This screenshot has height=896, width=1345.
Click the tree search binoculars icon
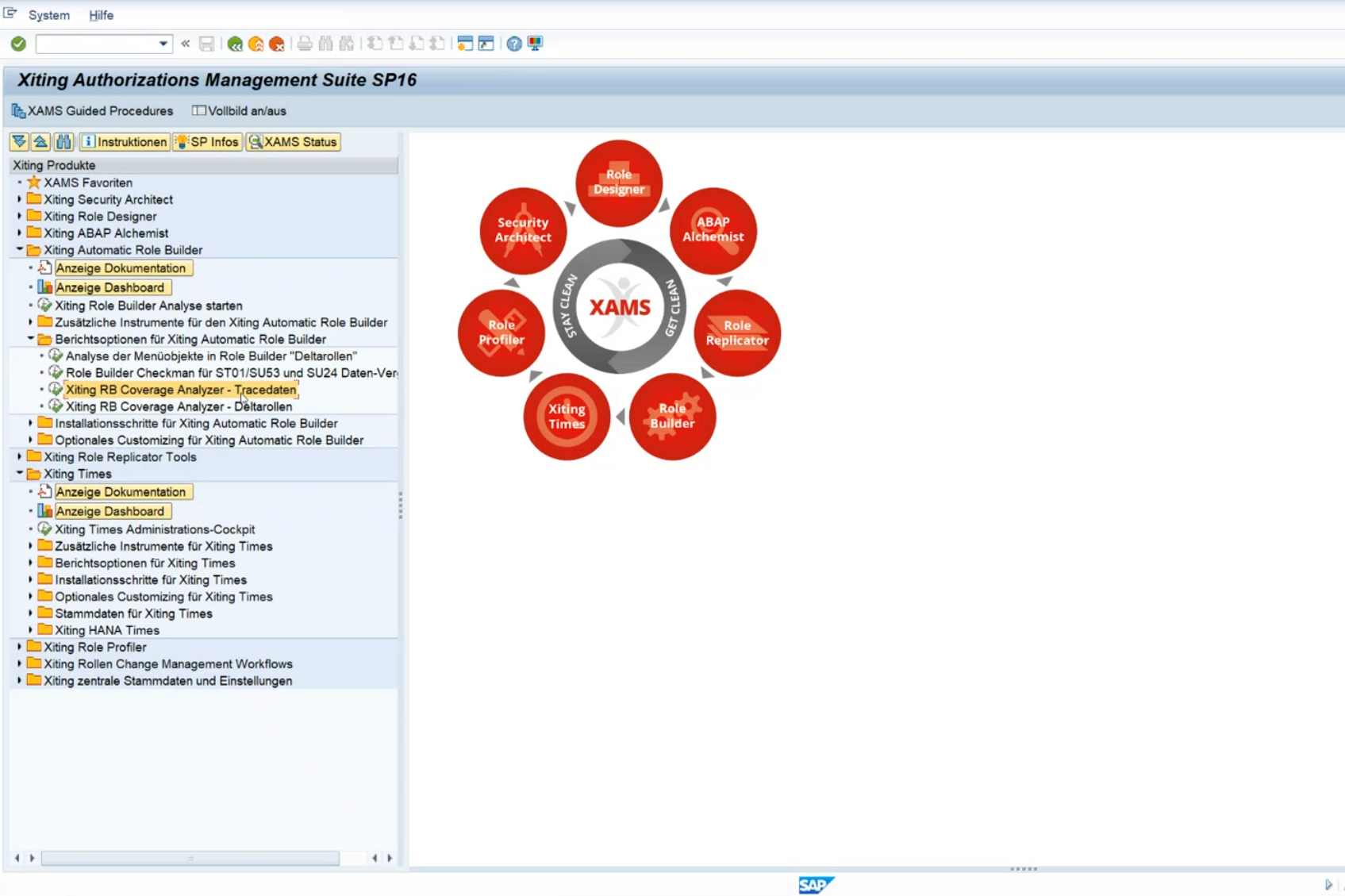pyautogui.click(x=63, y=142)
